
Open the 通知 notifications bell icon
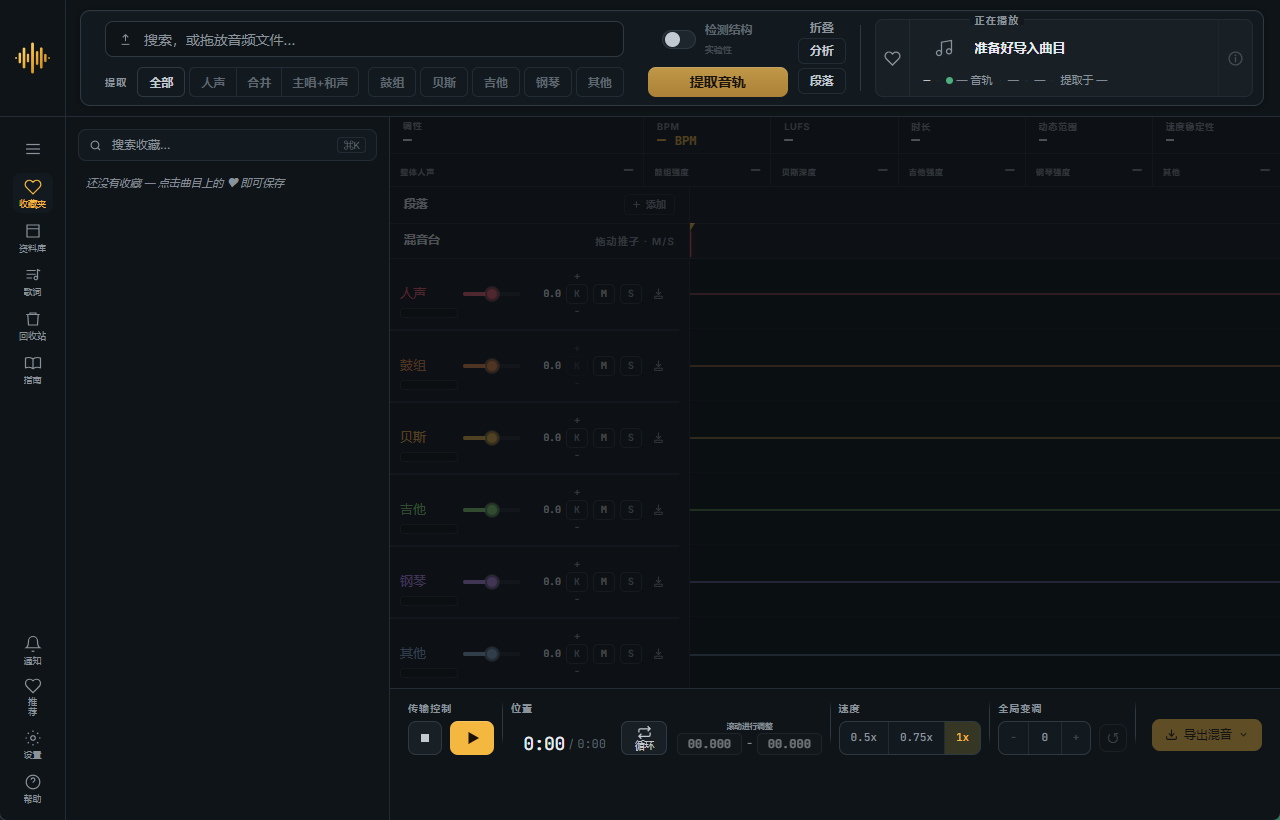coord(33,650)
